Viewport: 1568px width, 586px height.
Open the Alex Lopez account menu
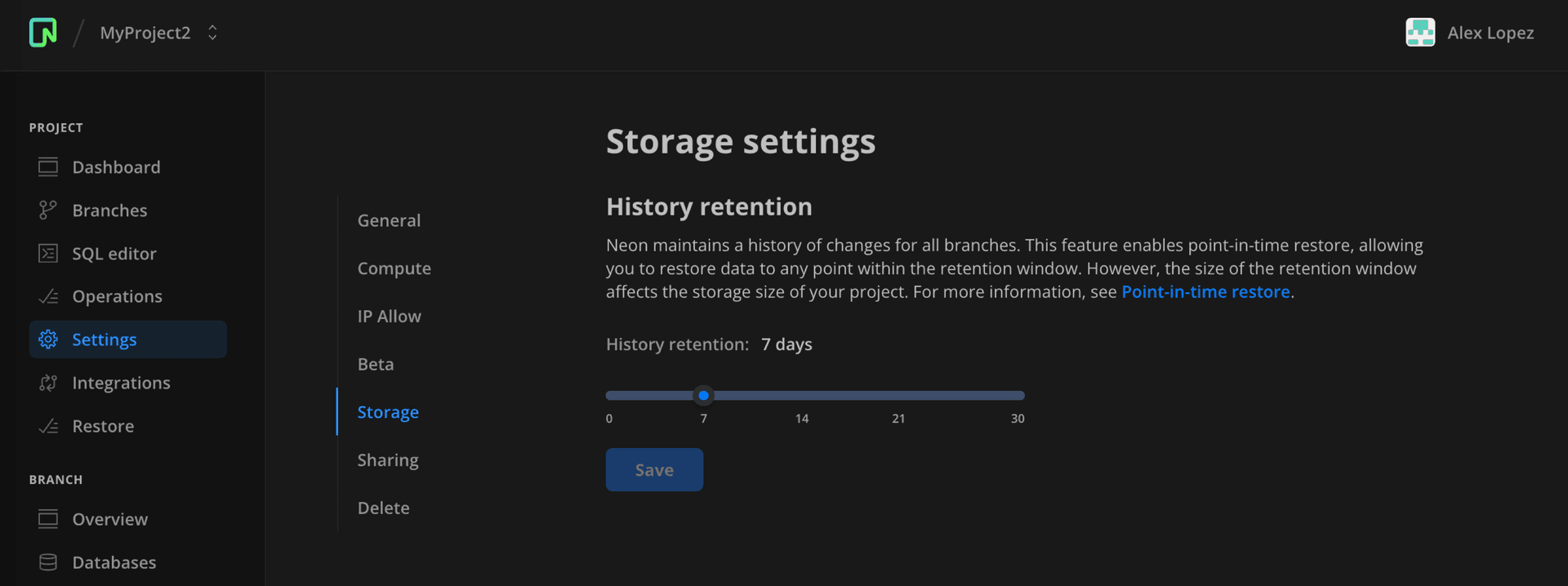(1490, 33)
